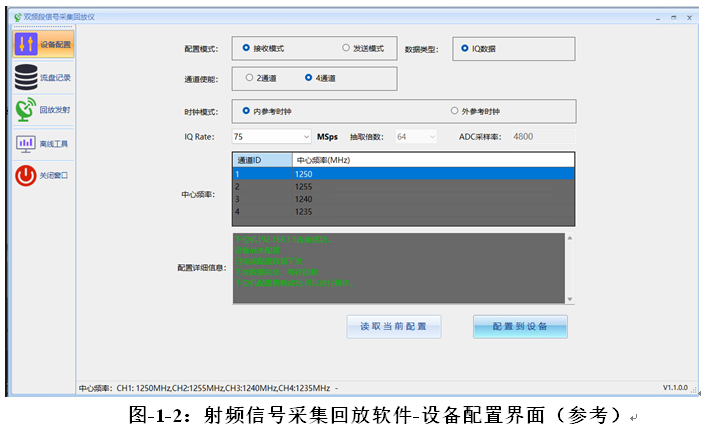Click the 读取当前配置 button
The image size is (701, 432).
coord(393,327)
